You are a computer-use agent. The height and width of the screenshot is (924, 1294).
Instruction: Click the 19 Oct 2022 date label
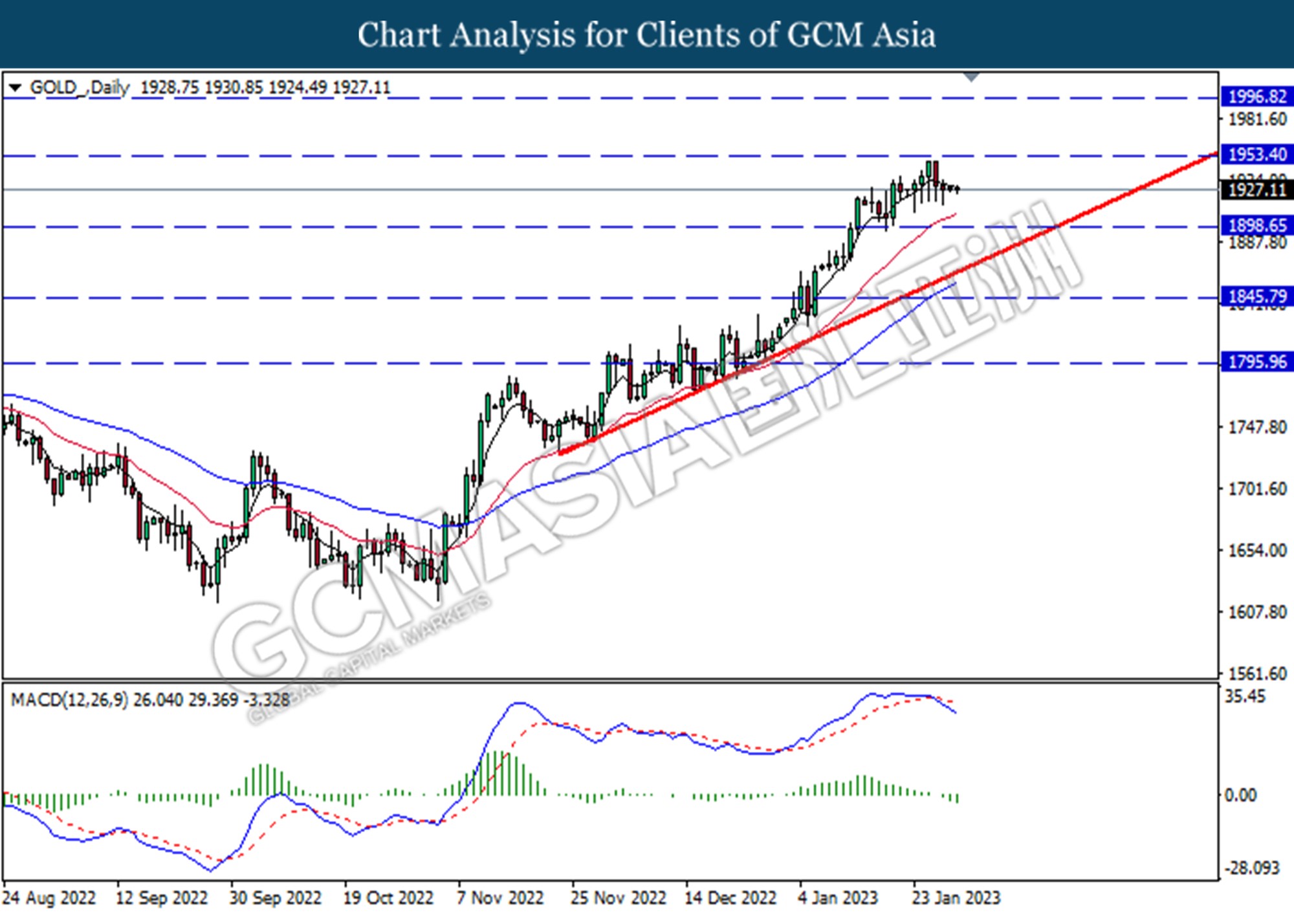pyautogui.click(x=388, y=898)
